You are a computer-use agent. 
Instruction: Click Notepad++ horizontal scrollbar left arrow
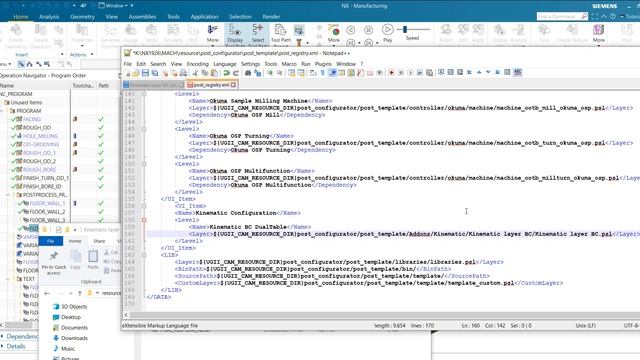point(126,315)
